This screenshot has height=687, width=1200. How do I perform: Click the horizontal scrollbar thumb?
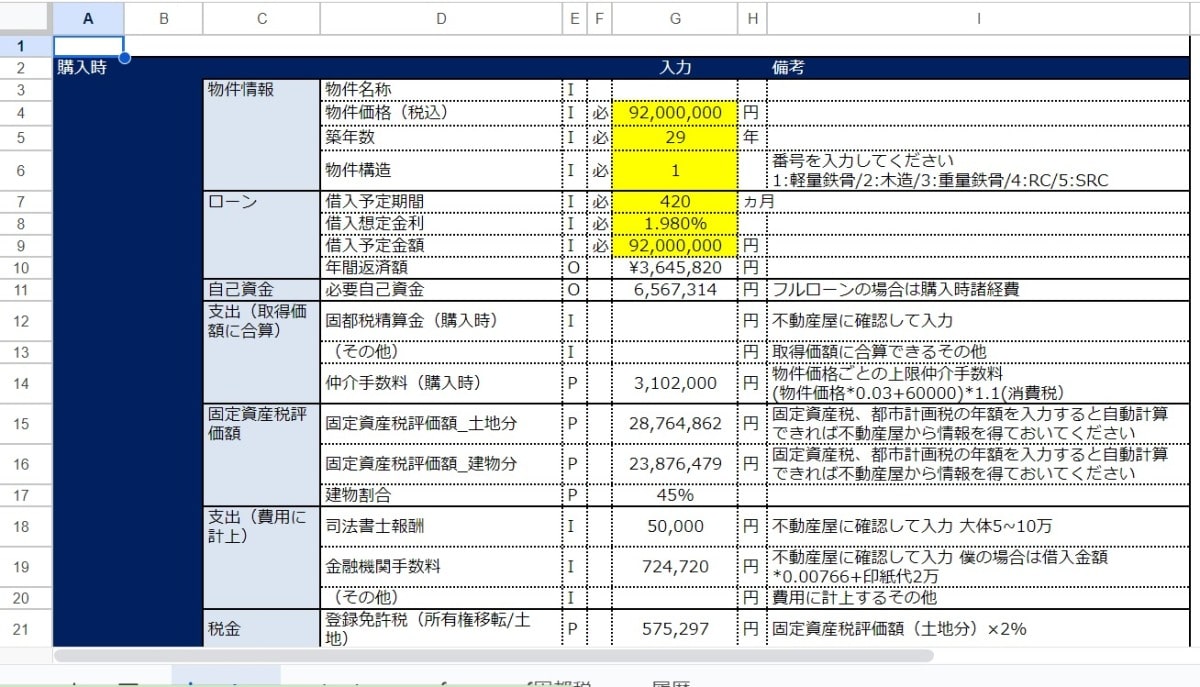493,656
